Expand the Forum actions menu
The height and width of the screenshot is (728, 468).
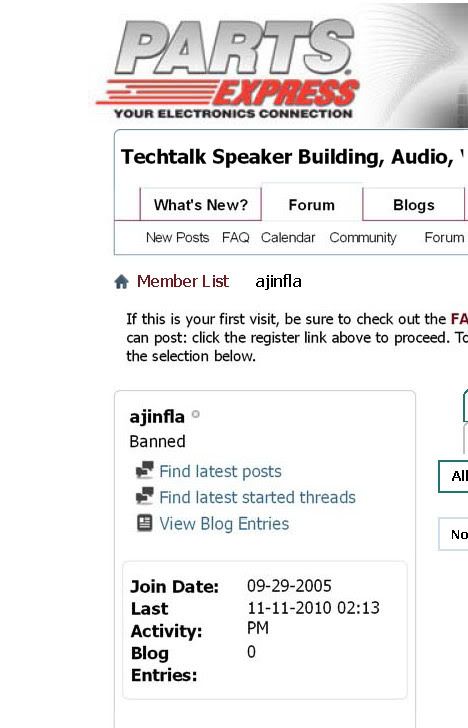pyautogui.click(x=445, y=238)
